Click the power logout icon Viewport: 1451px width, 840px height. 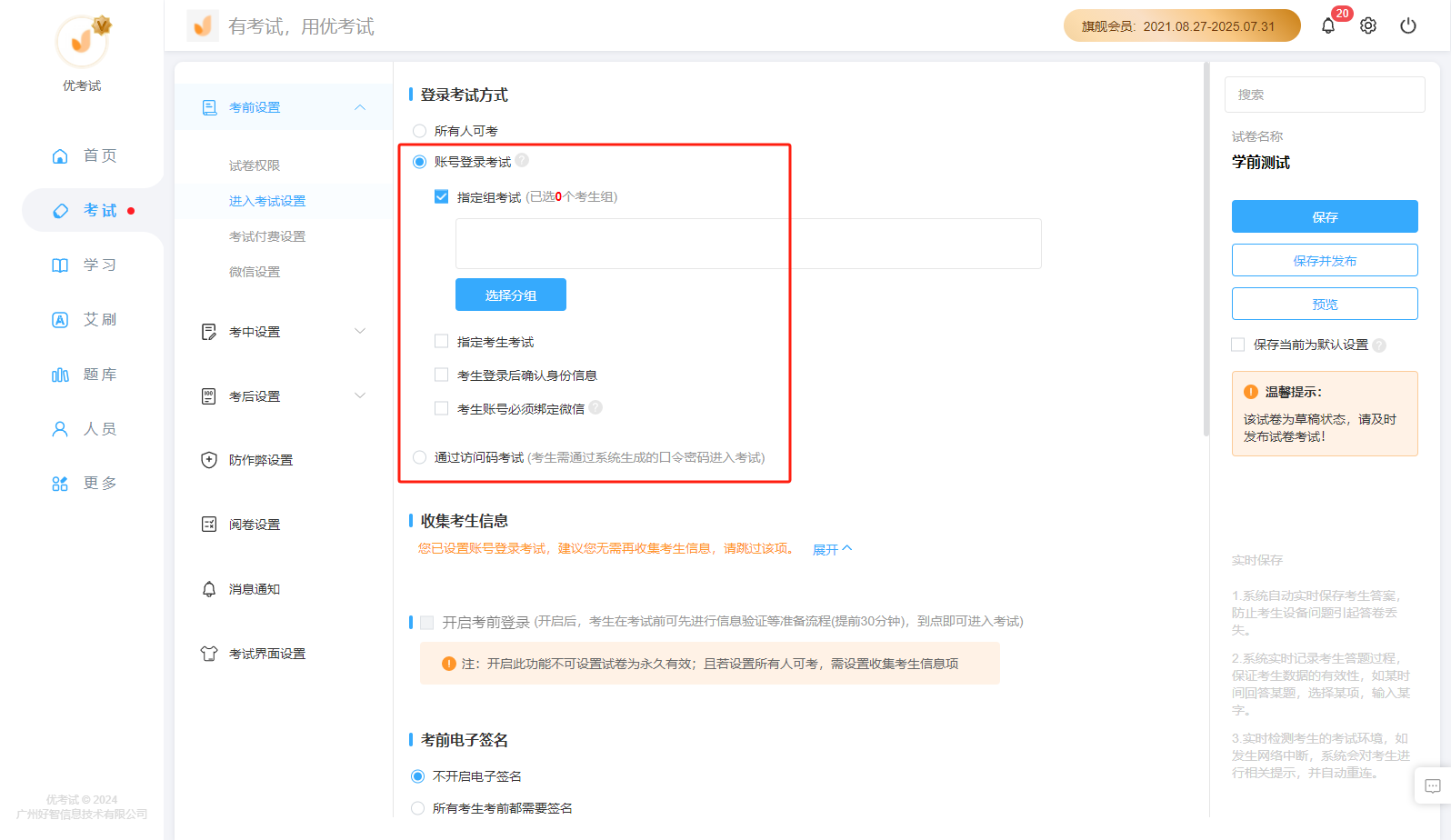pyautogui.click(x=1408, y=25)
